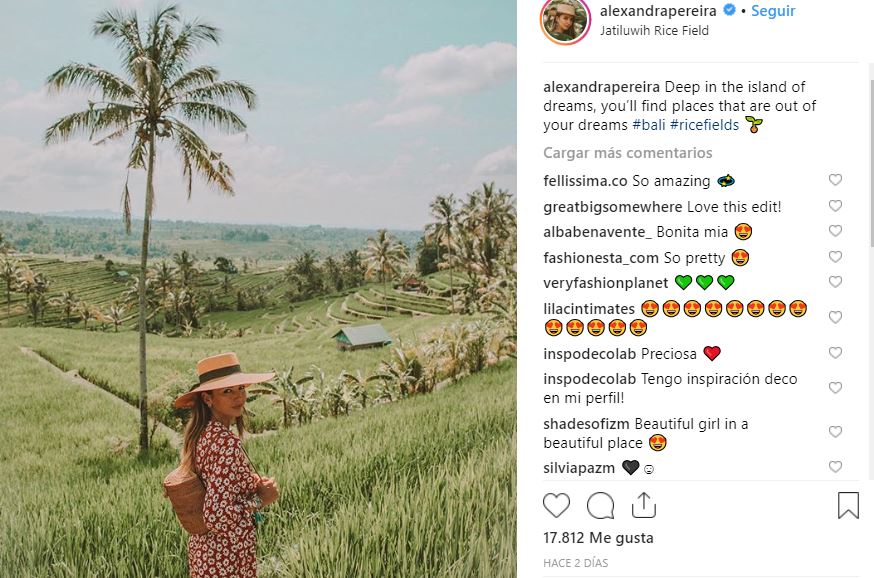Like greatbigsomewhere's comment

point(835,206)
